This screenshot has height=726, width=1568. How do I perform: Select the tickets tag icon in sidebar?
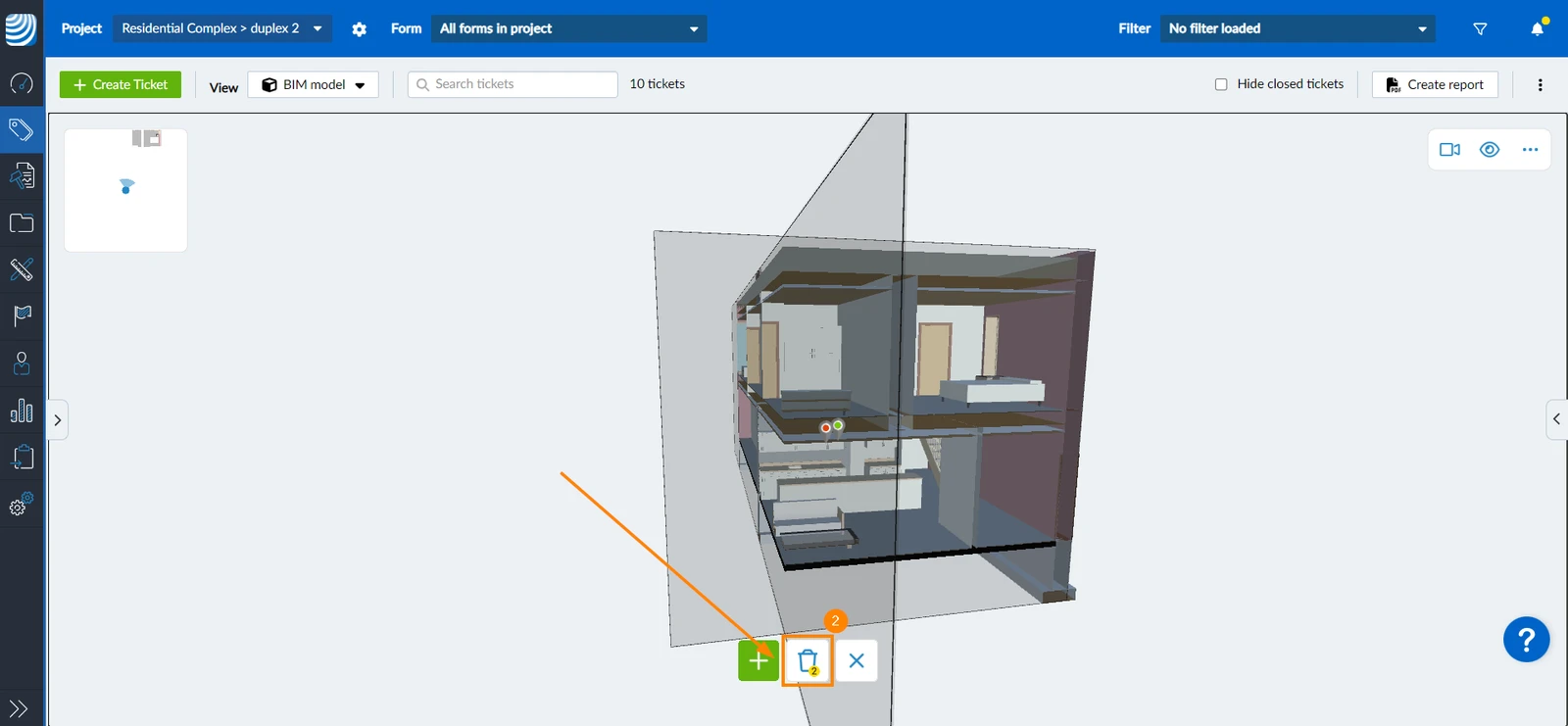[22, 129]
